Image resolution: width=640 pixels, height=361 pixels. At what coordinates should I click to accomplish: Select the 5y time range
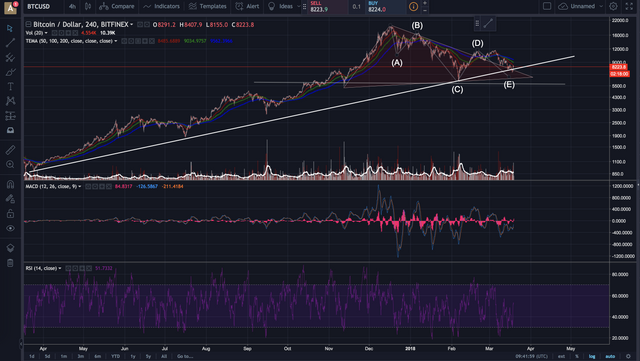pos(148,356)
